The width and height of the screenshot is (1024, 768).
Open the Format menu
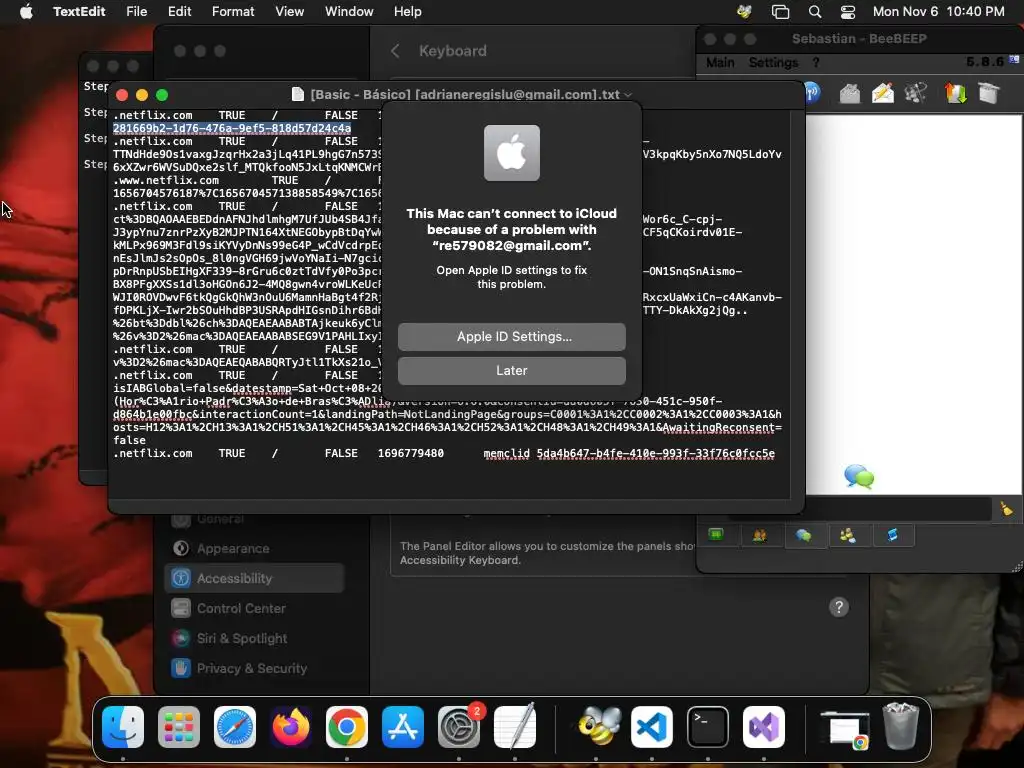tap(233, 11)
